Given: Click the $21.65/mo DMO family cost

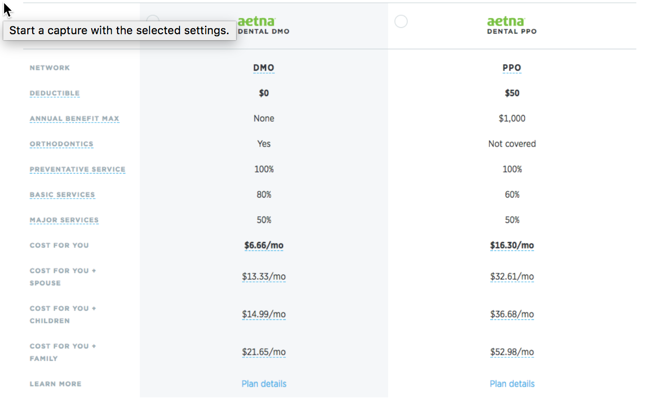Looking at the screenshot, I should 264,352.
